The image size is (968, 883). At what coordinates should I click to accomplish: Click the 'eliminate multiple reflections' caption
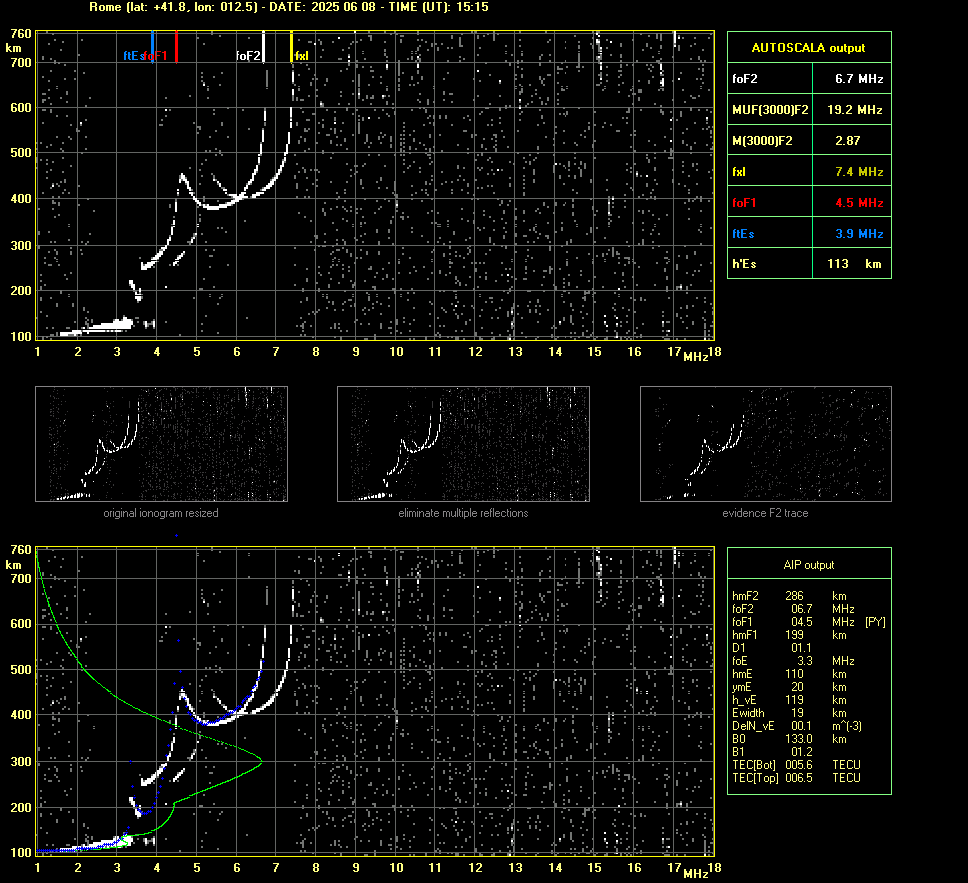pyautogui.click(x=463, y=513)
